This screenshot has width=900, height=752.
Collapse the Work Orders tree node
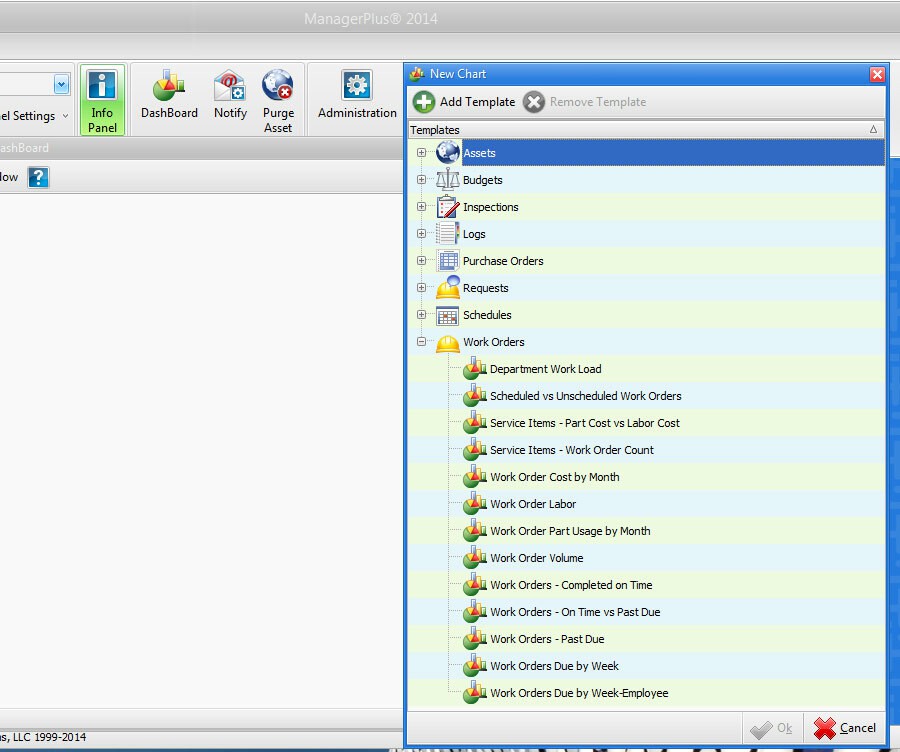(421, 342)
